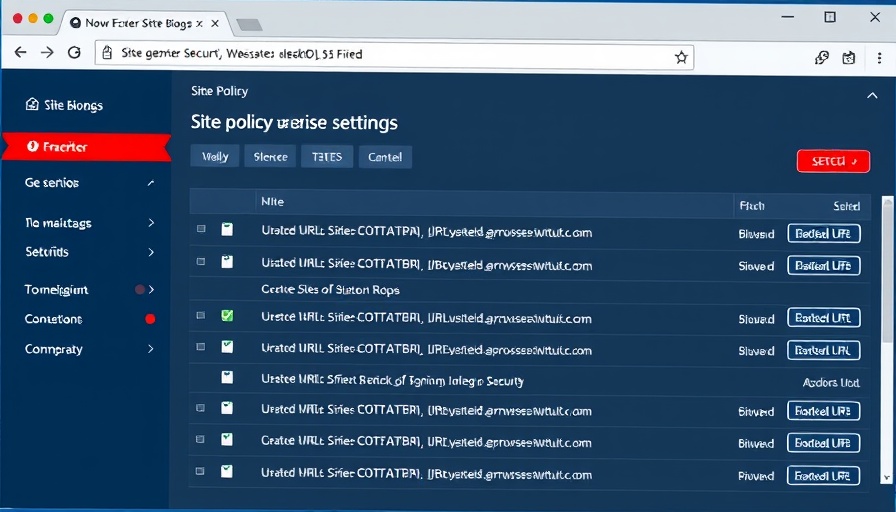Tick the small checkbox in the first table row
896x512 pixels.
coord(201,230)
